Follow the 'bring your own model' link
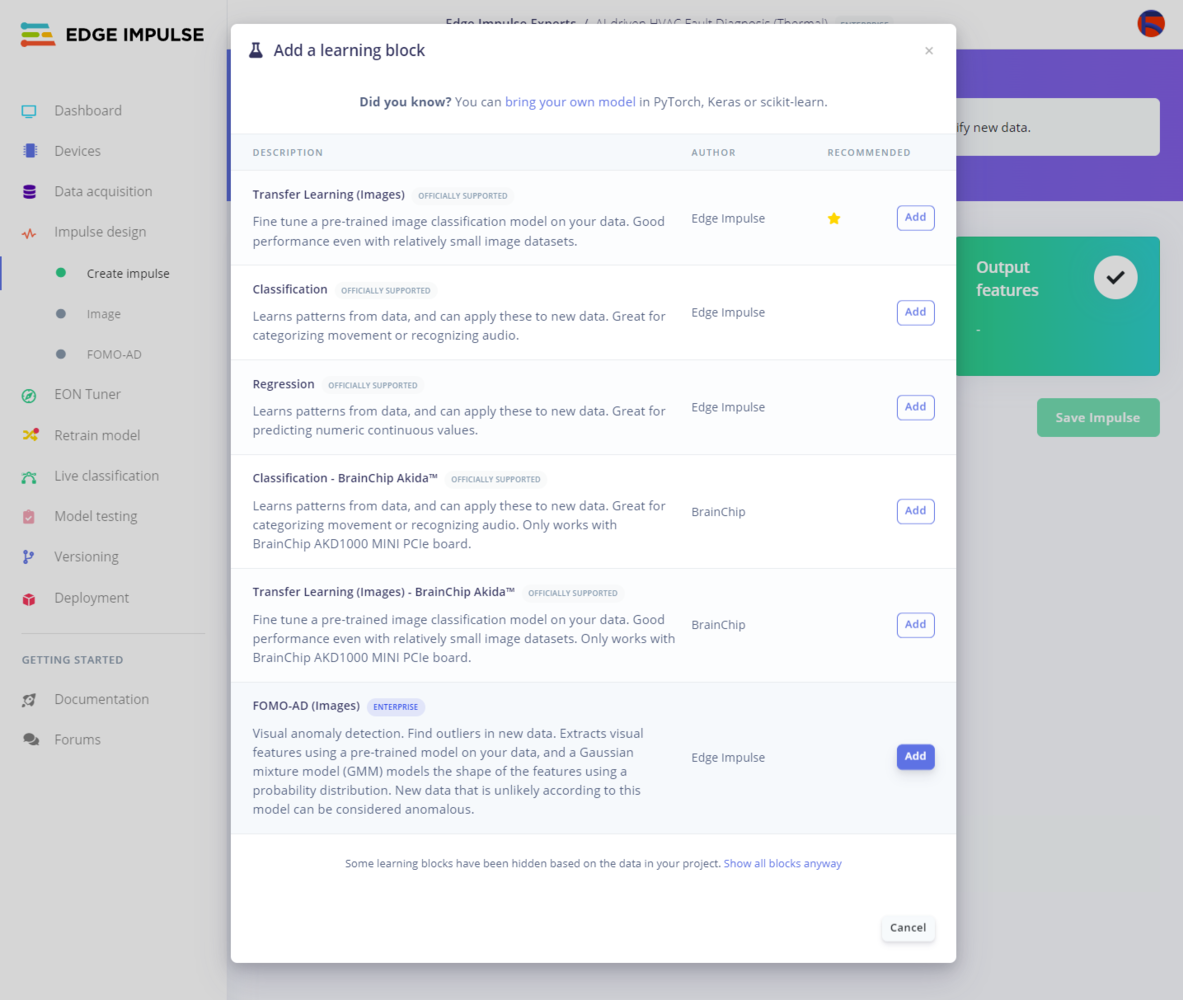 pyautogui.click(x=570, y=102)
